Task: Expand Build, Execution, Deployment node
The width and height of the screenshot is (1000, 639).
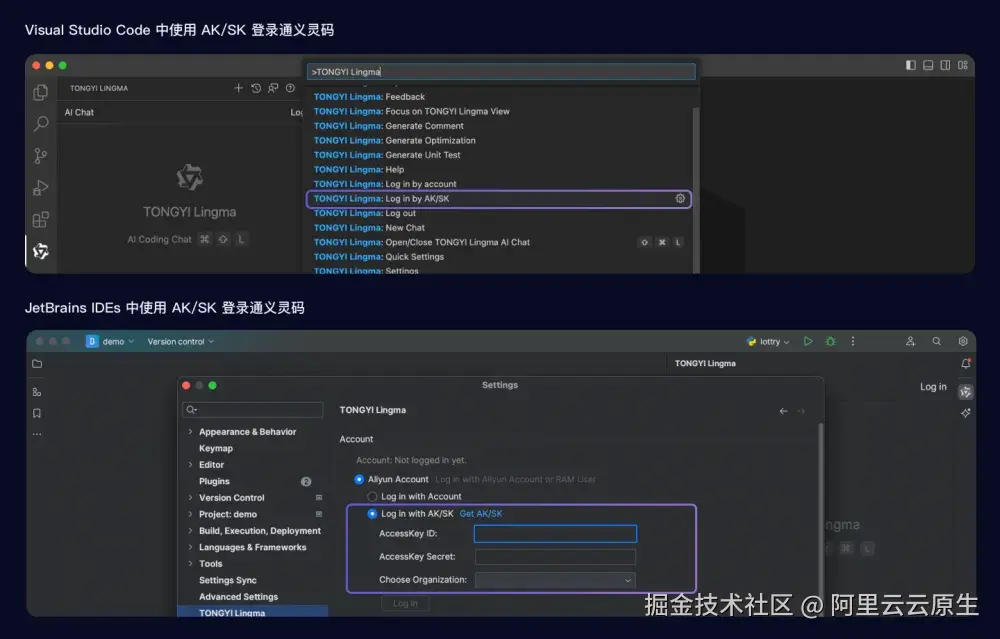Action: coord(190,531)
